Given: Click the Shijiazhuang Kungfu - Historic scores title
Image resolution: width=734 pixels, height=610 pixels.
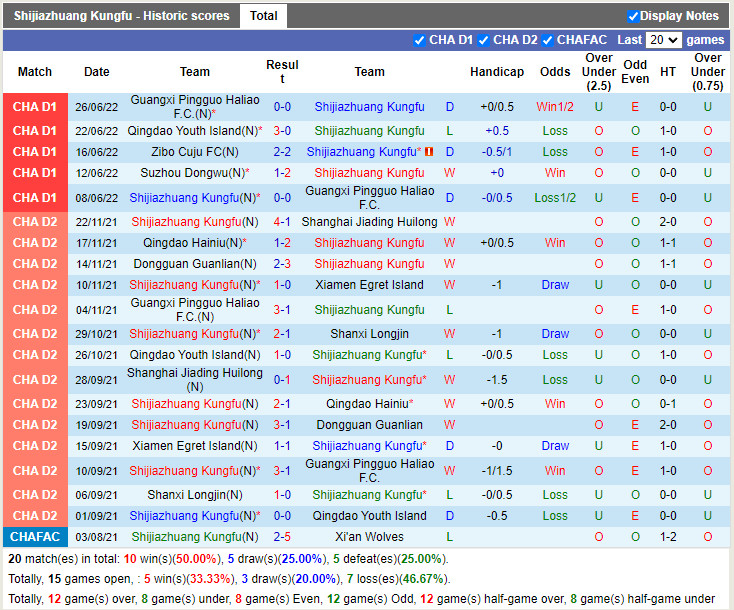Looking at the screenshot, I should click(x=121, y=16).
